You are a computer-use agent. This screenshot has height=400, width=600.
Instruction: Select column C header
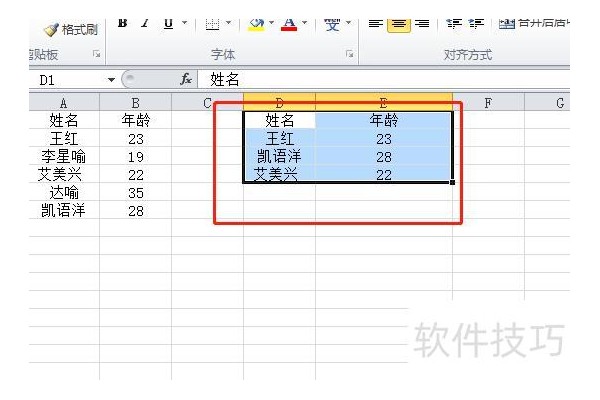[x=207, y=103]
